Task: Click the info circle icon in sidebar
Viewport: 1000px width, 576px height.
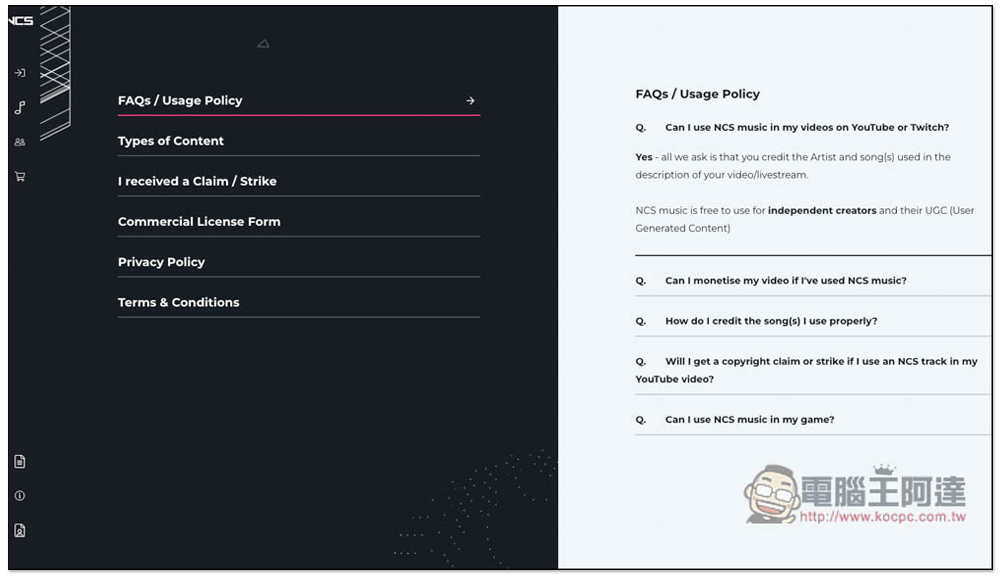Action: click(20, 496)
